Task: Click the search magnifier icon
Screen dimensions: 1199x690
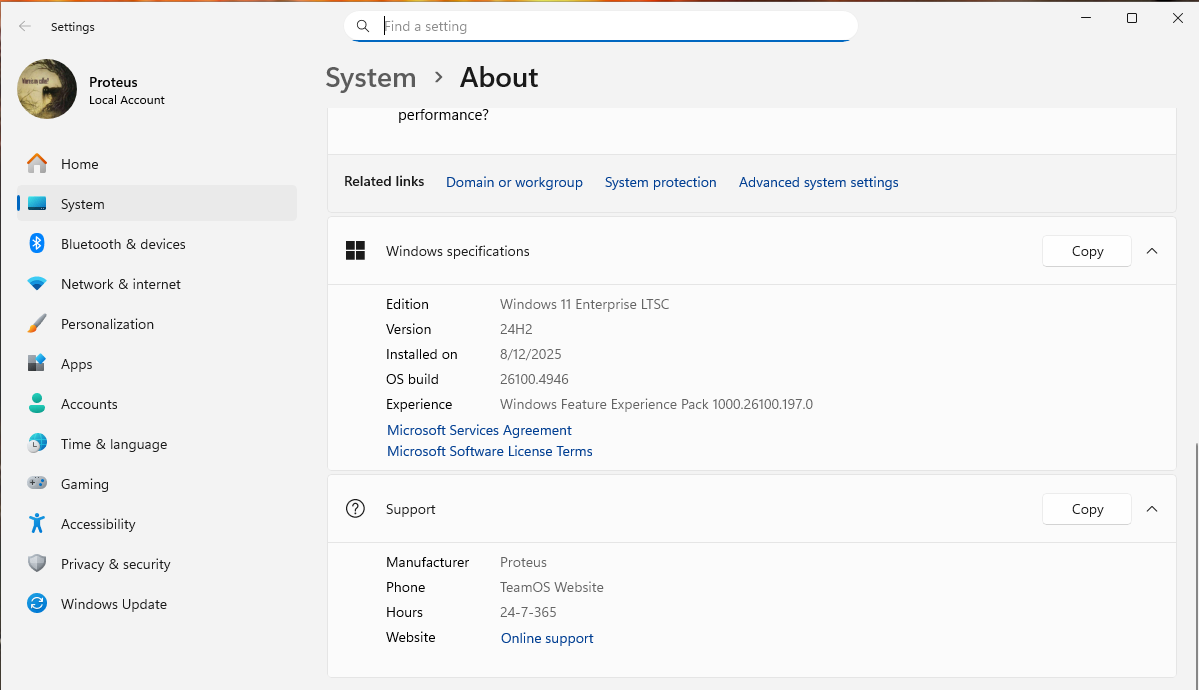Action: point(363,26)
